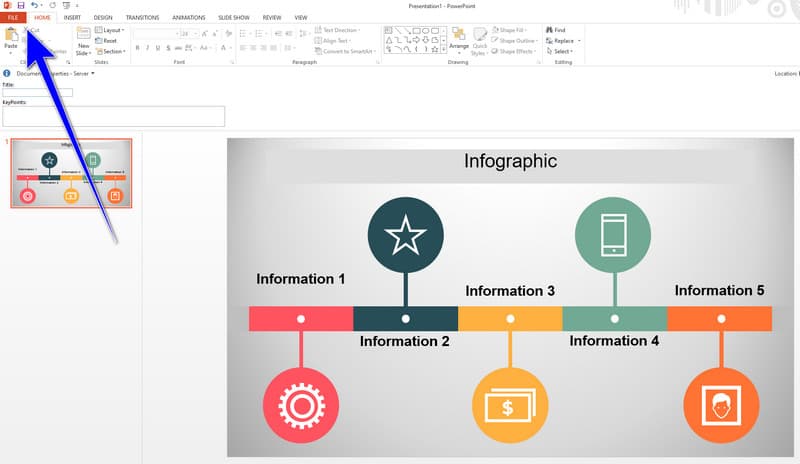
Task: Select the Infographic title text on the slide
Action: (510, 161)
